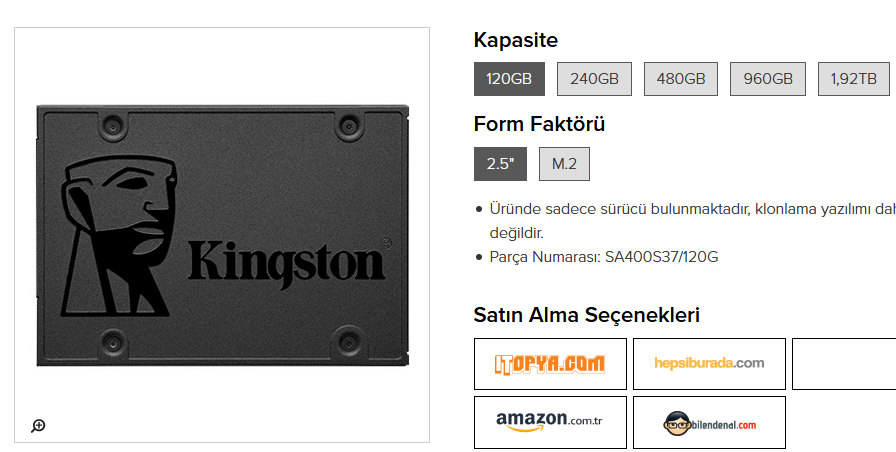Click the Form Faktörü heading
The width and height of the screenshot is (896, 452).
pos(539,124)
